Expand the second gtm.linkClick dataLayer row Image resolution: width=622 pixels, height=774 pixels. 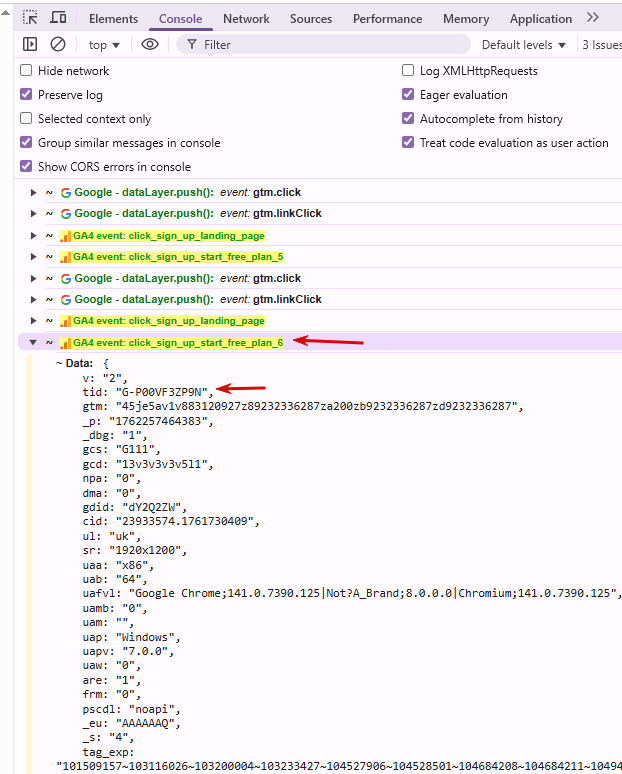click(x=33, y=300)
